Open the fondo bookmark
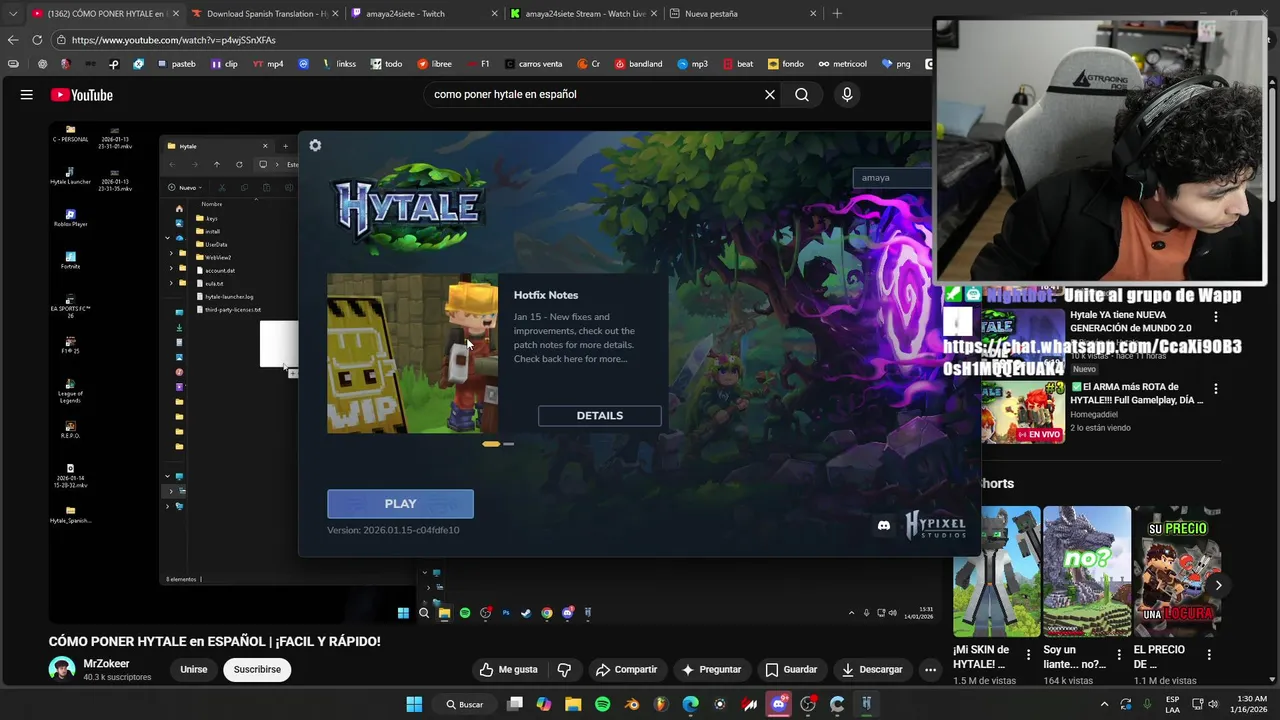1280x720 pixels. (785, 64)
